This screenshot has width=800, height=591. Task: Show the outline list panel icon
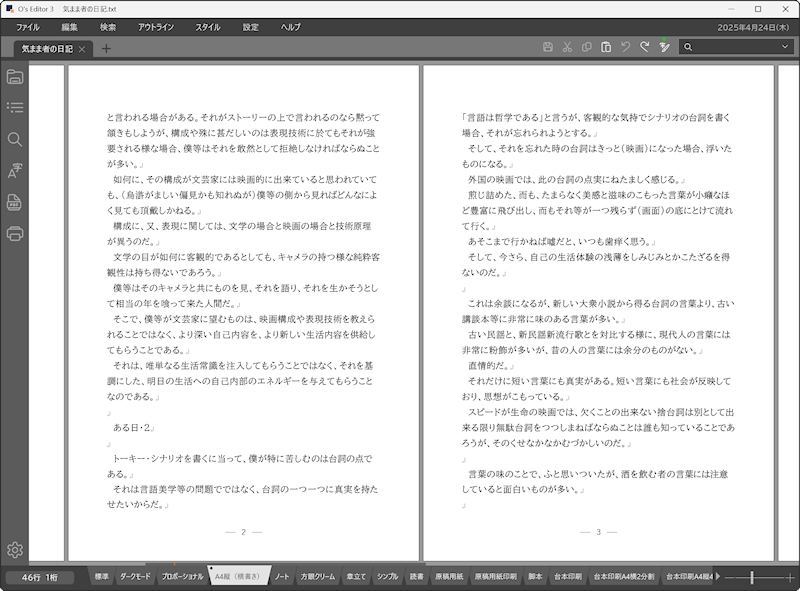(15, 107)
